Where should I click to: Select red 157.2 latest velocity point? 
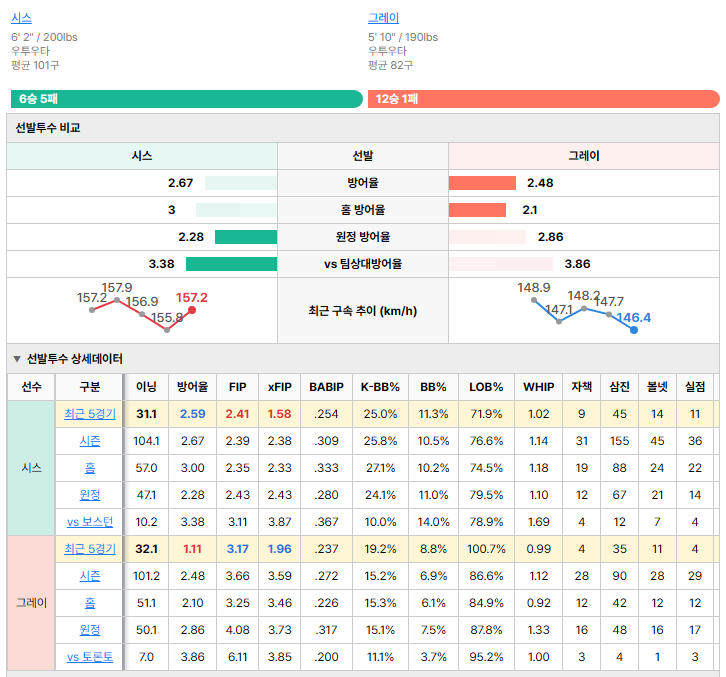click(x=192, y=310)
